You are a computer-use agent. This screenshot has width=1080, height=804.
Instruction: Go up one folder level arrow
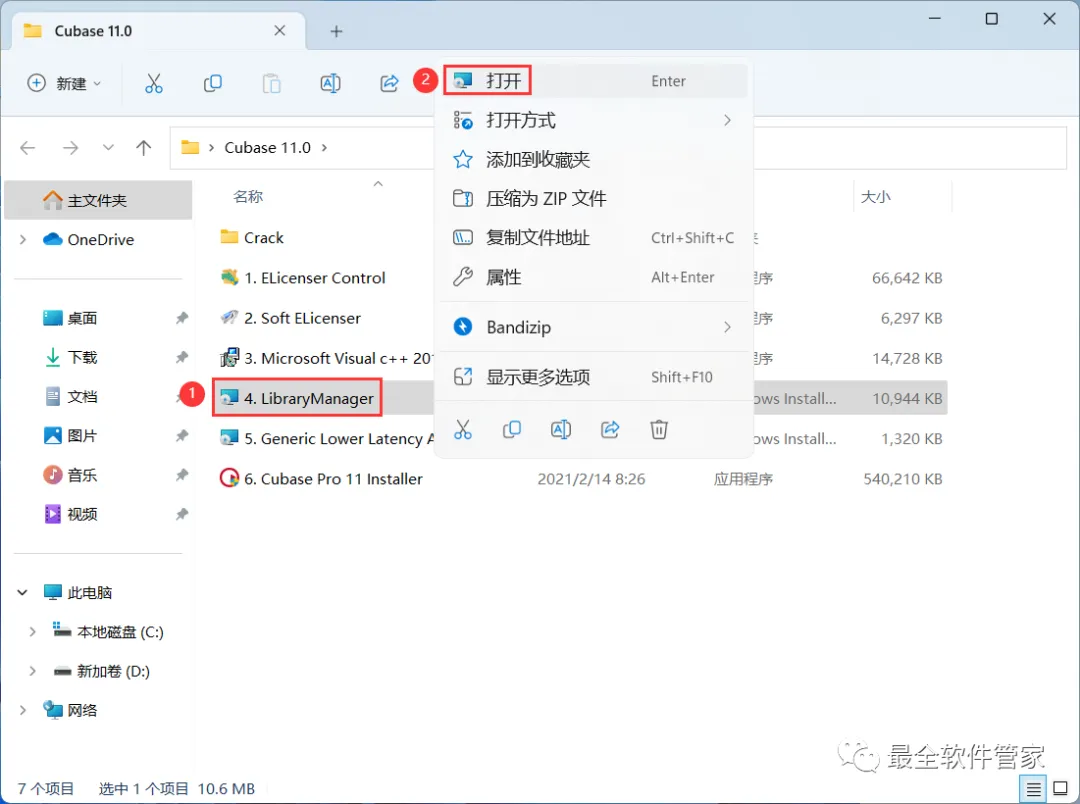(143, 147)
